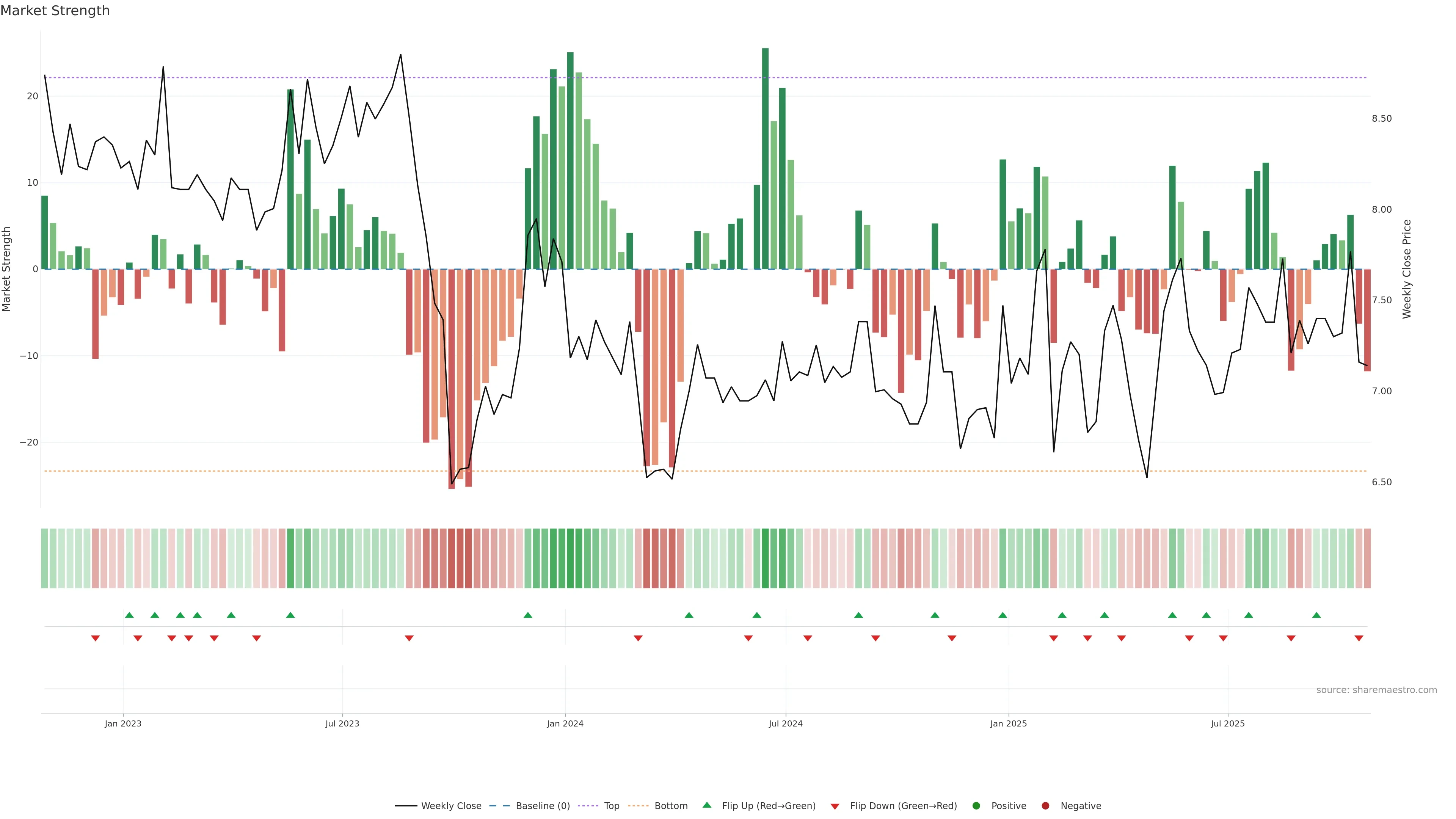Click the dark red Negative circle legend icon
Screen dimensions: 1456x819
[1045, 806]
